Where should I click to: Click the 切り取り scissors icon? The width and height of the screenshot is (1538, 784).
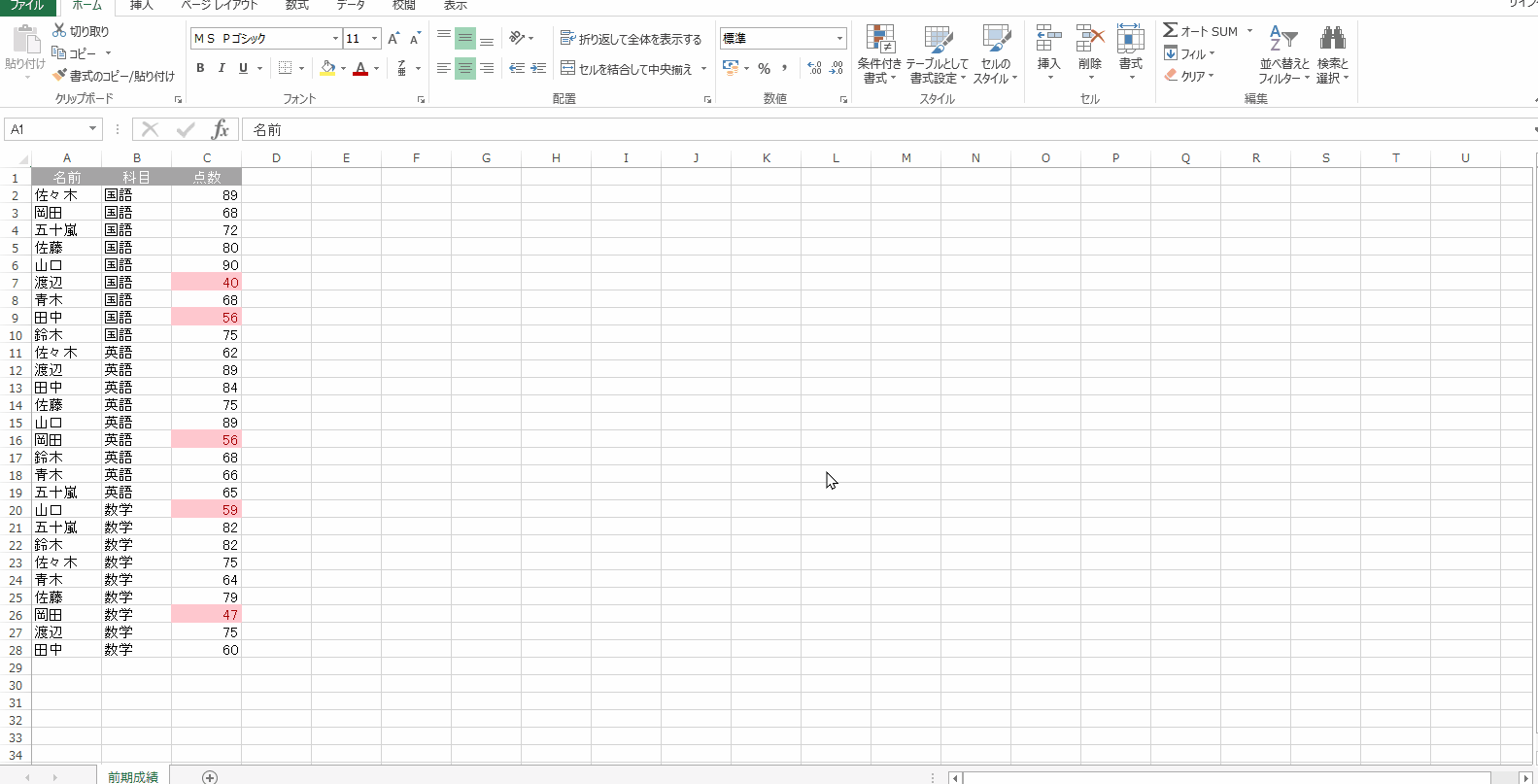60,31
